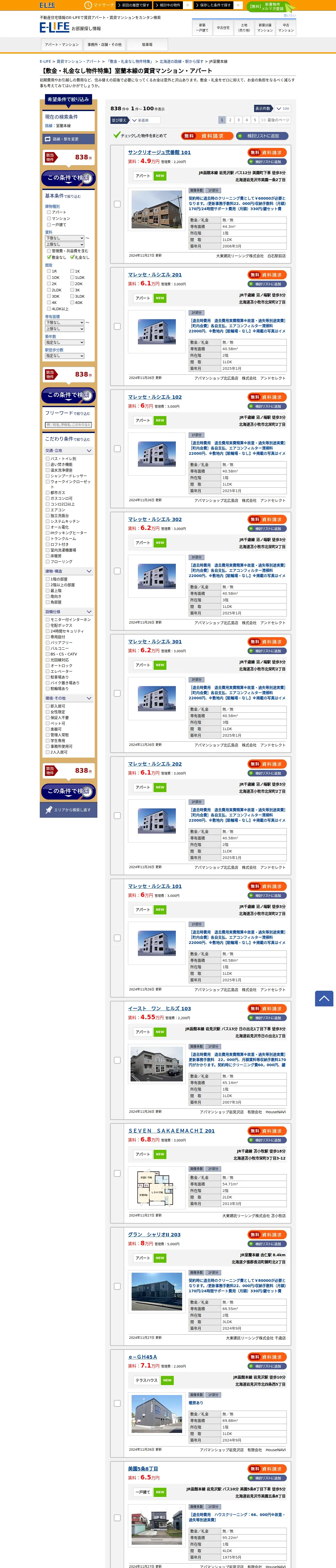Collapse the 建物・構造 section
The width and height of the screenshot is (336, 1568).
68,572
